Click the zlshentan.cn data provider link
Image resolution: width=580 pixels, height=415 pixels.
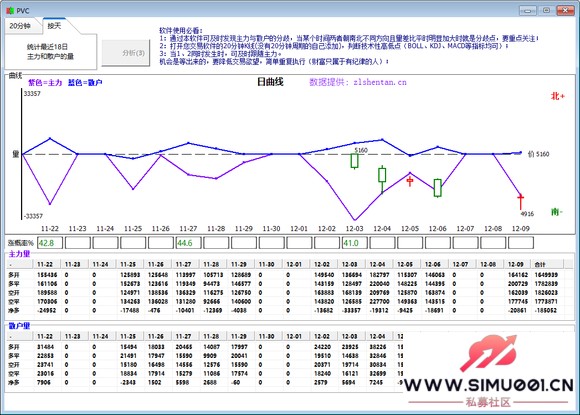click(x=380, y=82)
